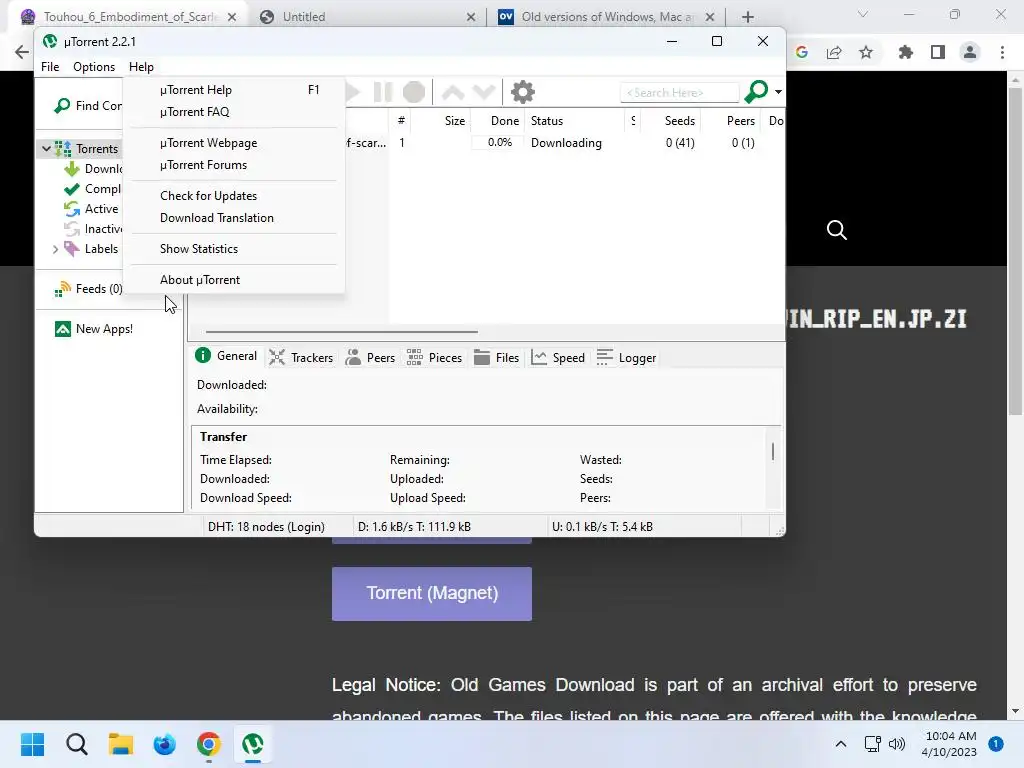Switch to the Files tab

pyautogui.click(x=496, y=357)
